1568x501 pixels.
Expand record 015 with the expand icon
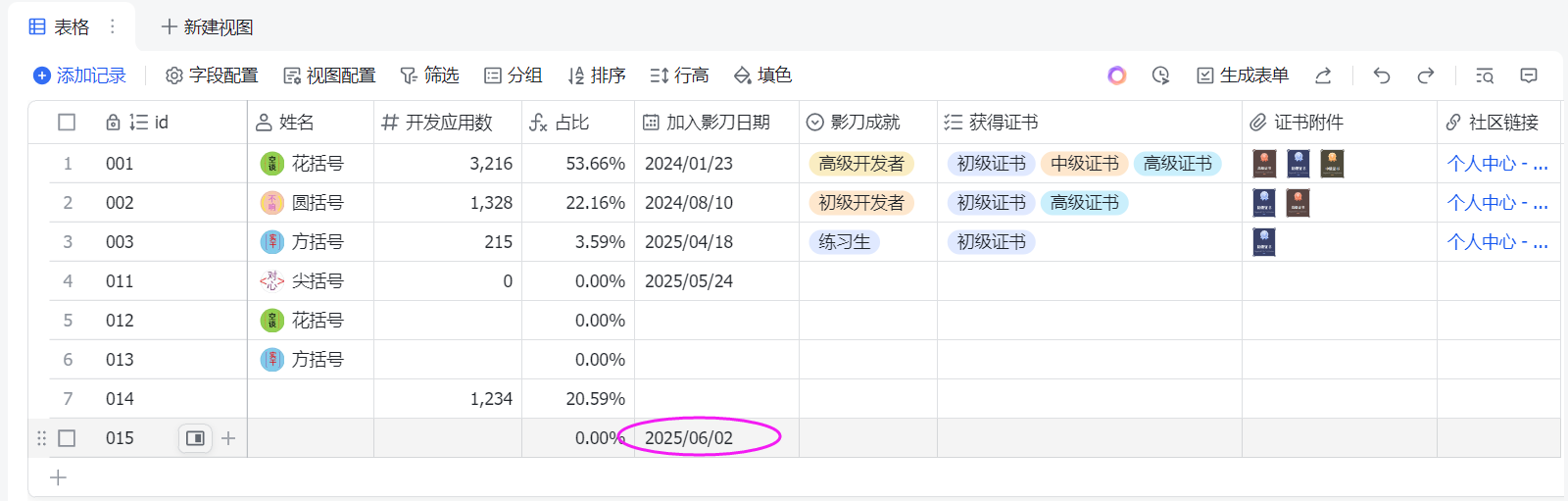pos(195,438)
